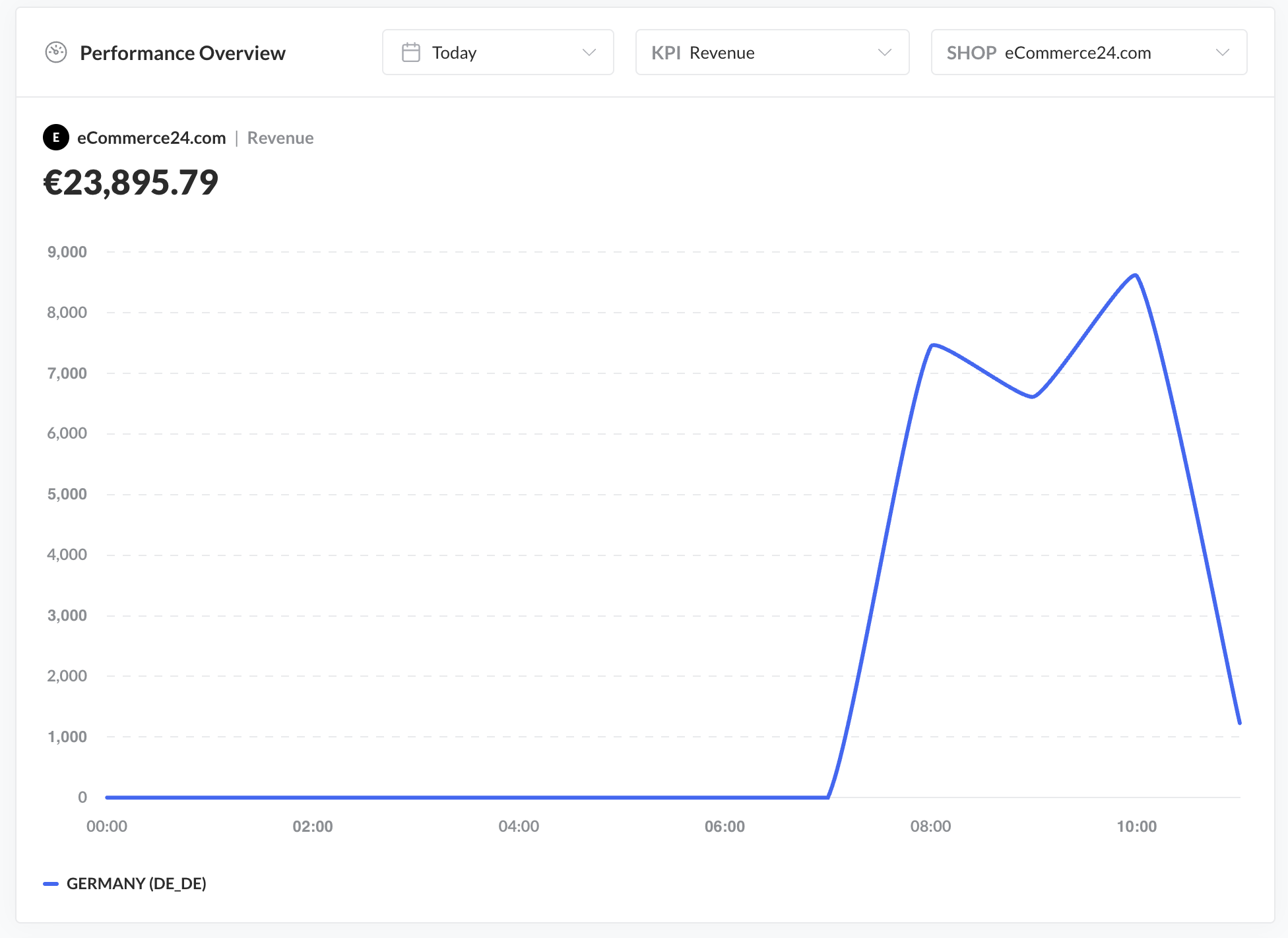Image resolution: width=1288 pixels, height=938 pixels.
Task: Click the eCommerce24.com shop name label
Action: (151, 138)
